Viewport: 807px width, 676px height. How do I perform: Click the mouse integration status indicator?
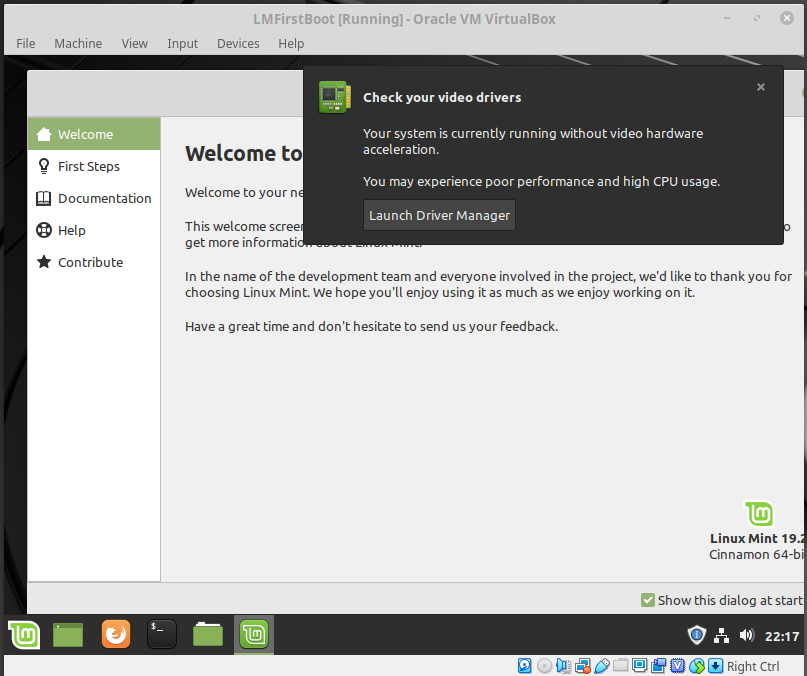pos(697,666)
